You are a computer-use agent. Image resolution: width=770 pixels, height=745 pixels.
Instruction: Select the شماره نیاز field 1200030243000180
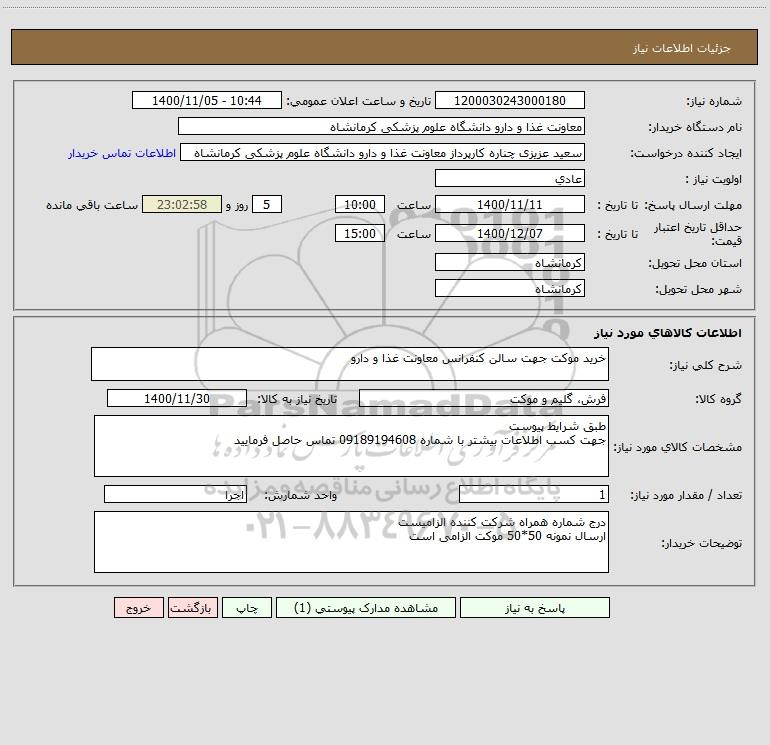coord(510,100)
